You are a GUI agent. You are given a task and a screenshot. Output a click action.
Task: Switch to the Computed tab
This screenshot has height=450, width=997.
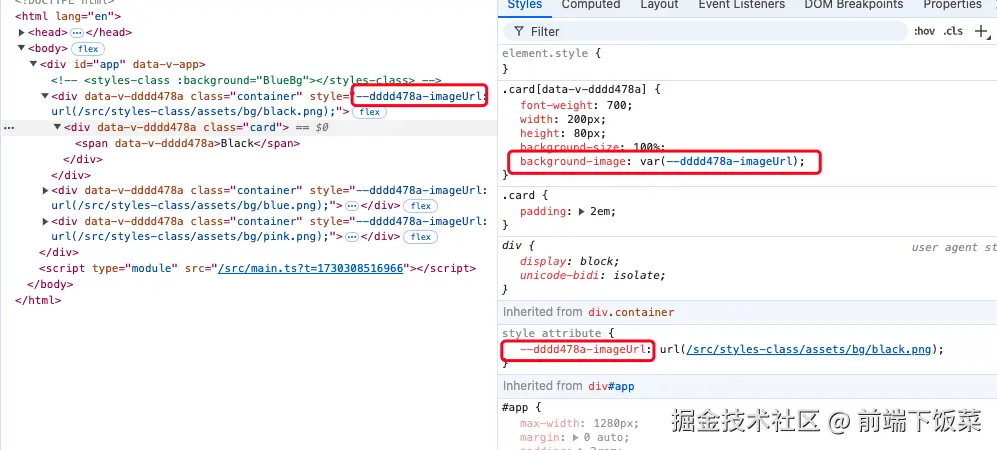tap(590, 5)
